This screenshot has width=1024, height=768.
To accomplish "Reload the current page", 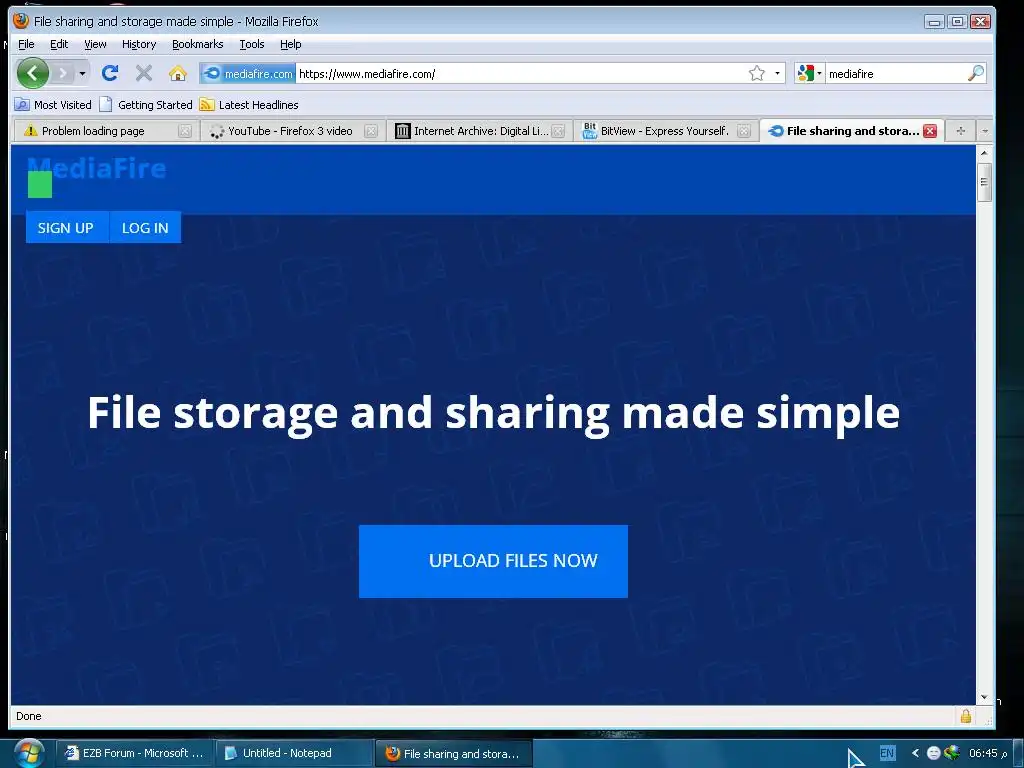I will pos(110,73).
